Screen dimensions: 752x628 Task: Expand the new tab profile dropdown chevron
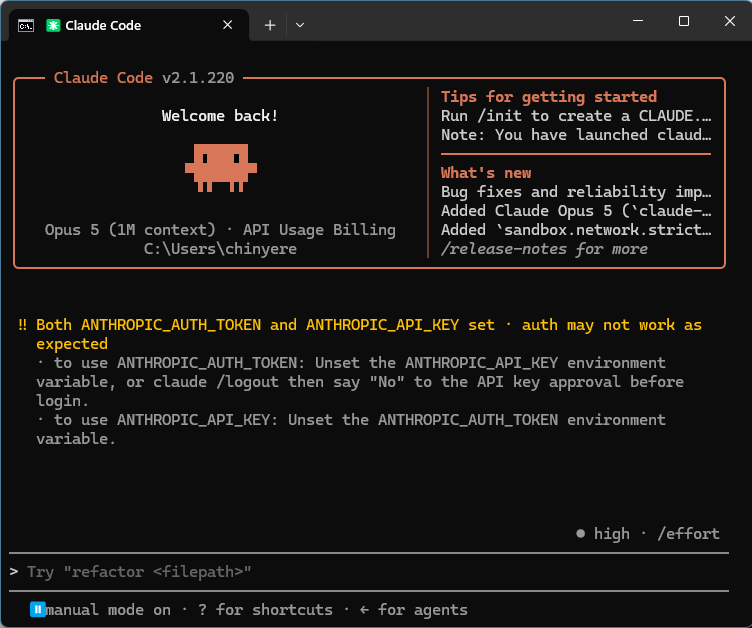point(300,25)
